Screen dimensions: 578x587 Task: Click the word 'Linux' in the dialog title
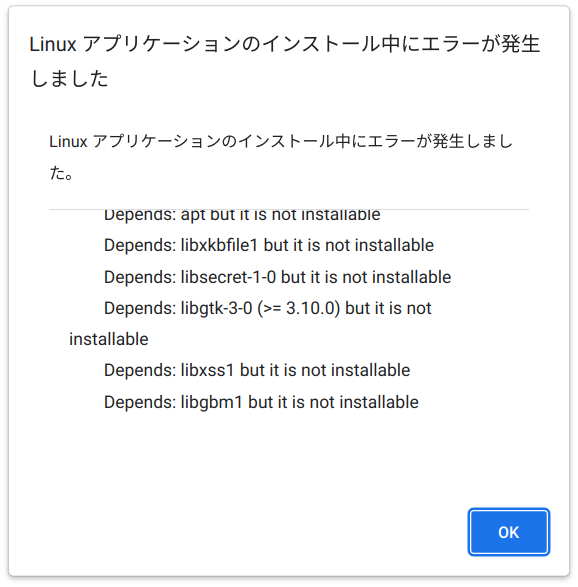[x=53, y=45]
